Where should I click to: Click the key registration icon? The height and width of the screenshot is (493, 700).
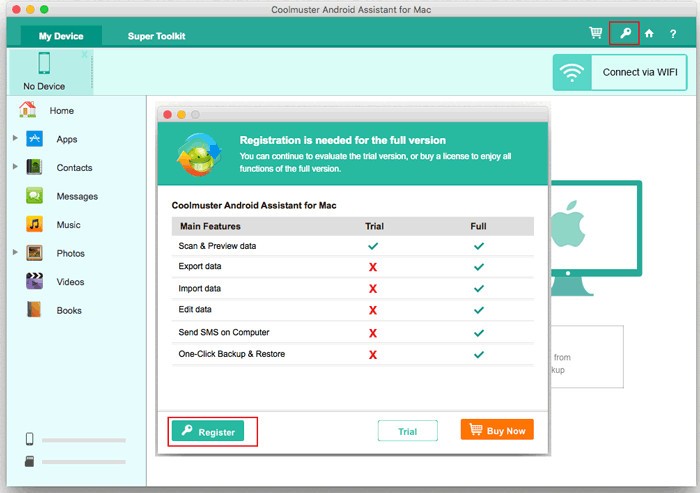625,33
